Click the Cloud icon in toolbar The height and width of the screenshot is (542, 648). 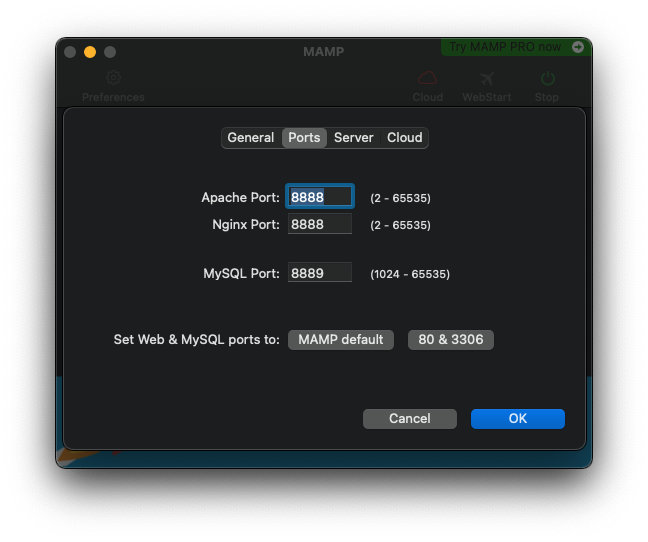pyautogui.click(x=427, y=78)
